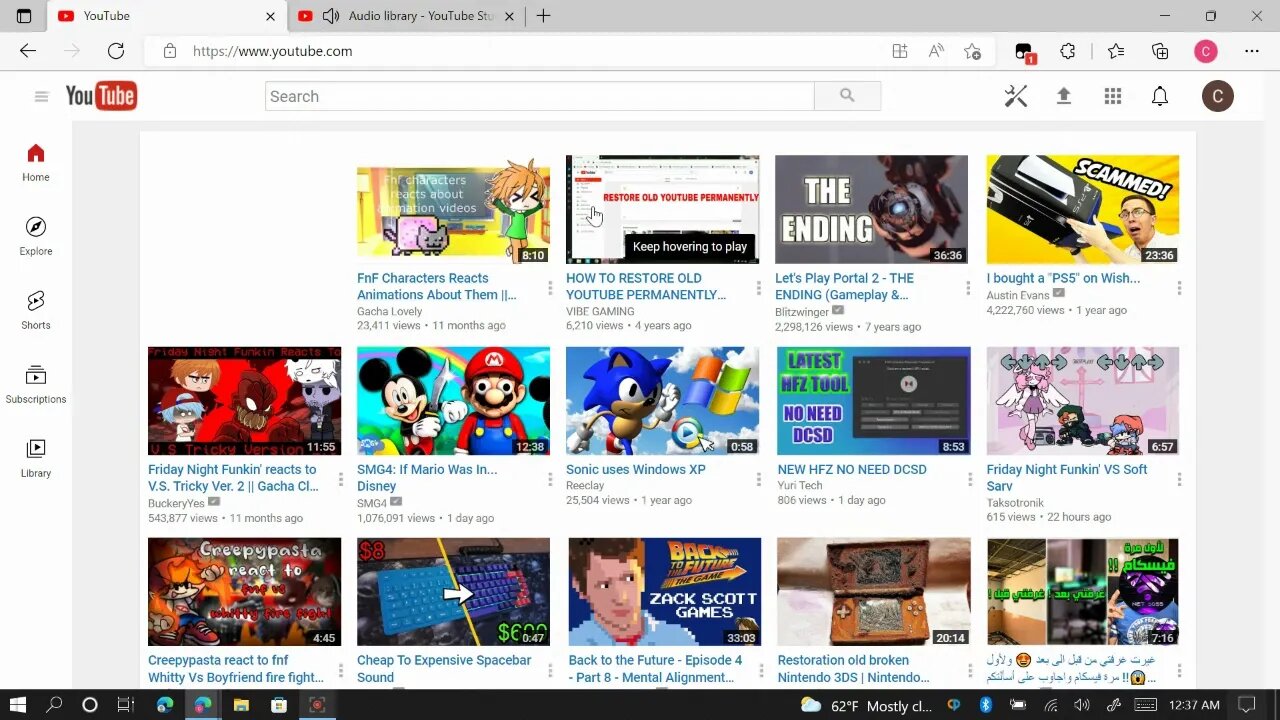Open Edge settings and more menu
The height and width of the screenshot is (720, 1280).
(x=1252, y=51)
